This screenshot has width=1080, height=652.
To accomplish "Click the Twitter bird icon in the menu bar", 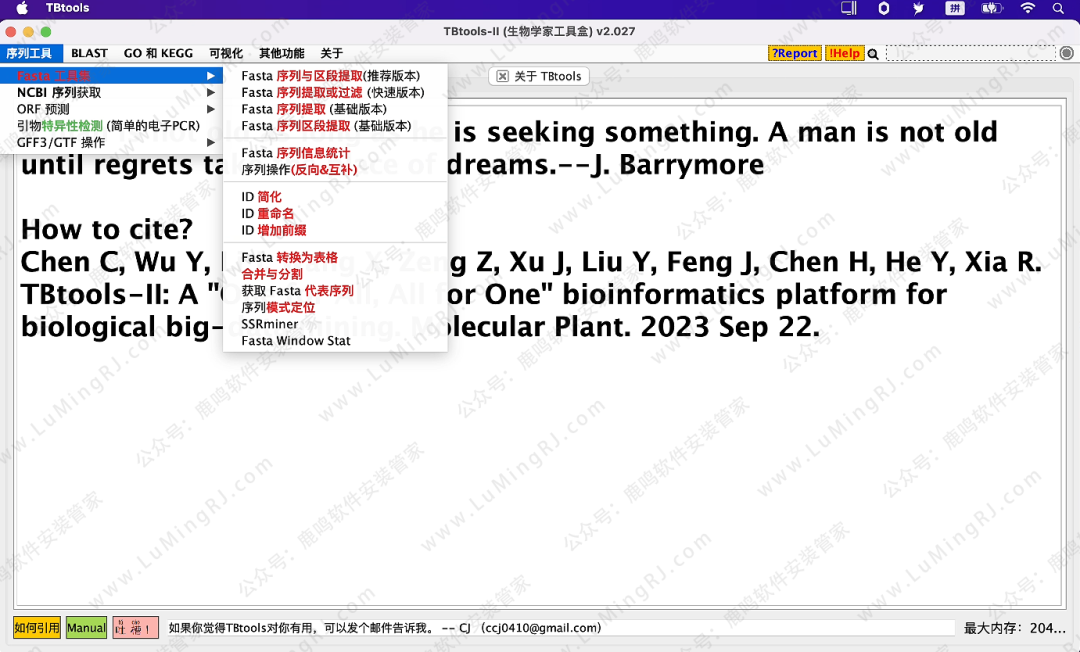I will [x=918, y=8].
